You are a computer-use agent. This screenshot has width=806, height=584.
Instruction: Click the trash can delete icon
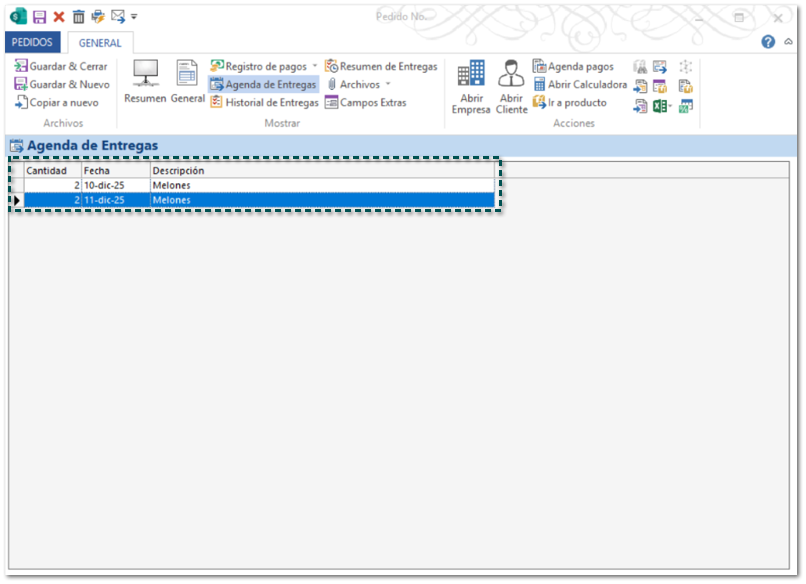[x=79, y=17]
